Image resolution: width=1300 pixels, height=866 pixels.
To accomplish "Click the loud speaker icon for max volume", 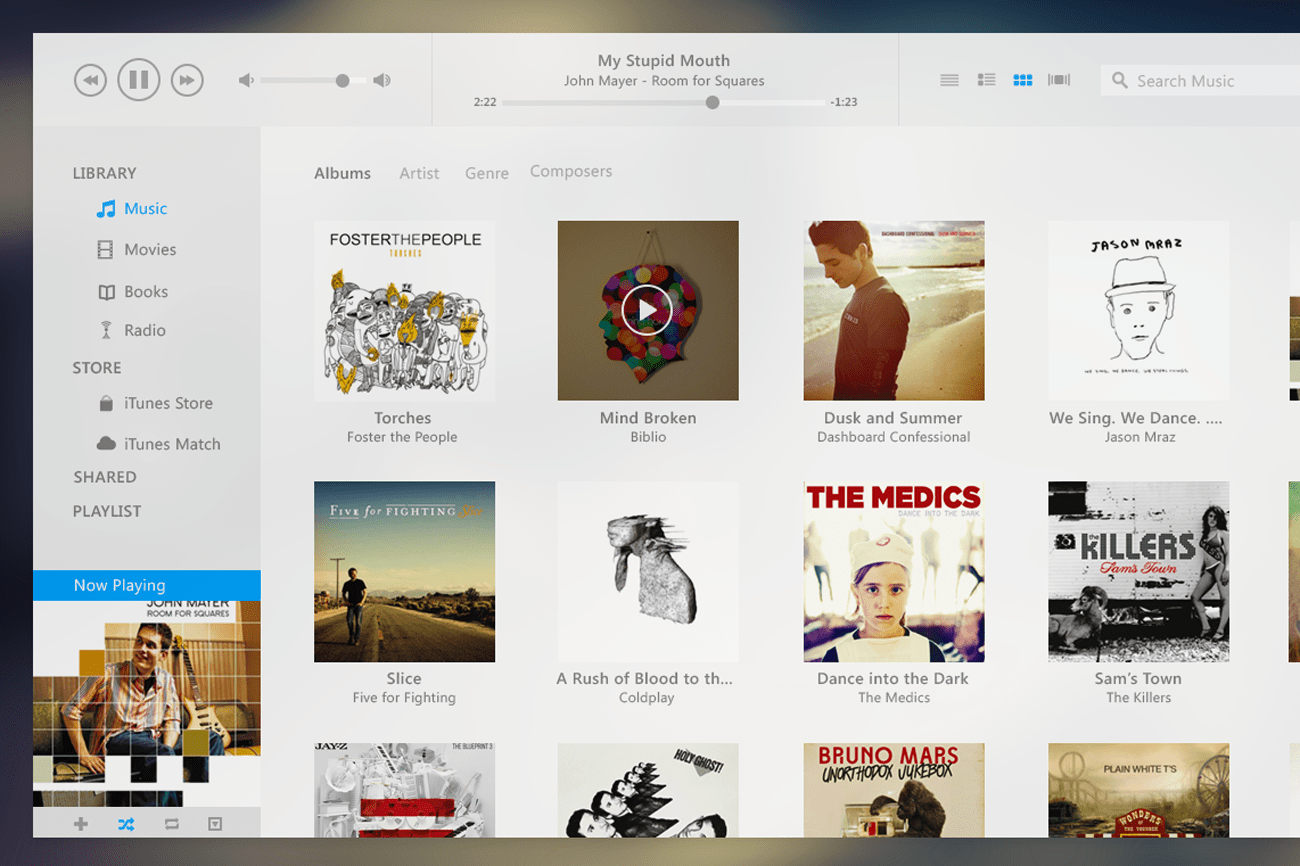I will [382, 80].
